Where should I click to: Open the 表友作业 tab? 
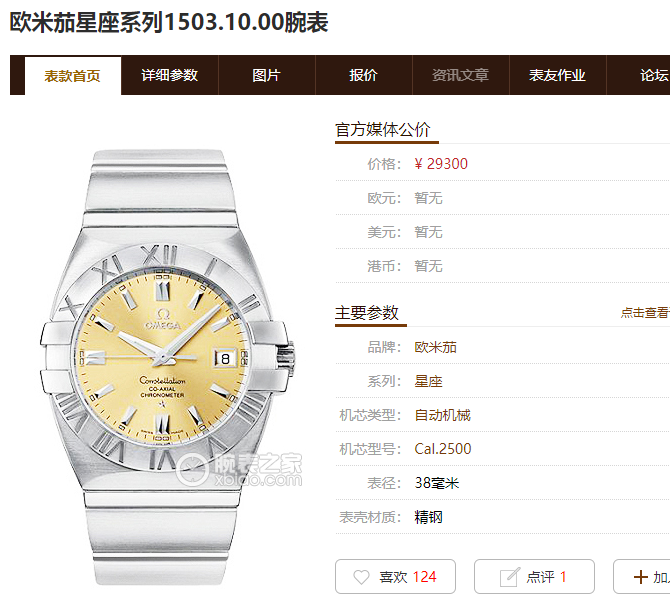pos(558,75)
